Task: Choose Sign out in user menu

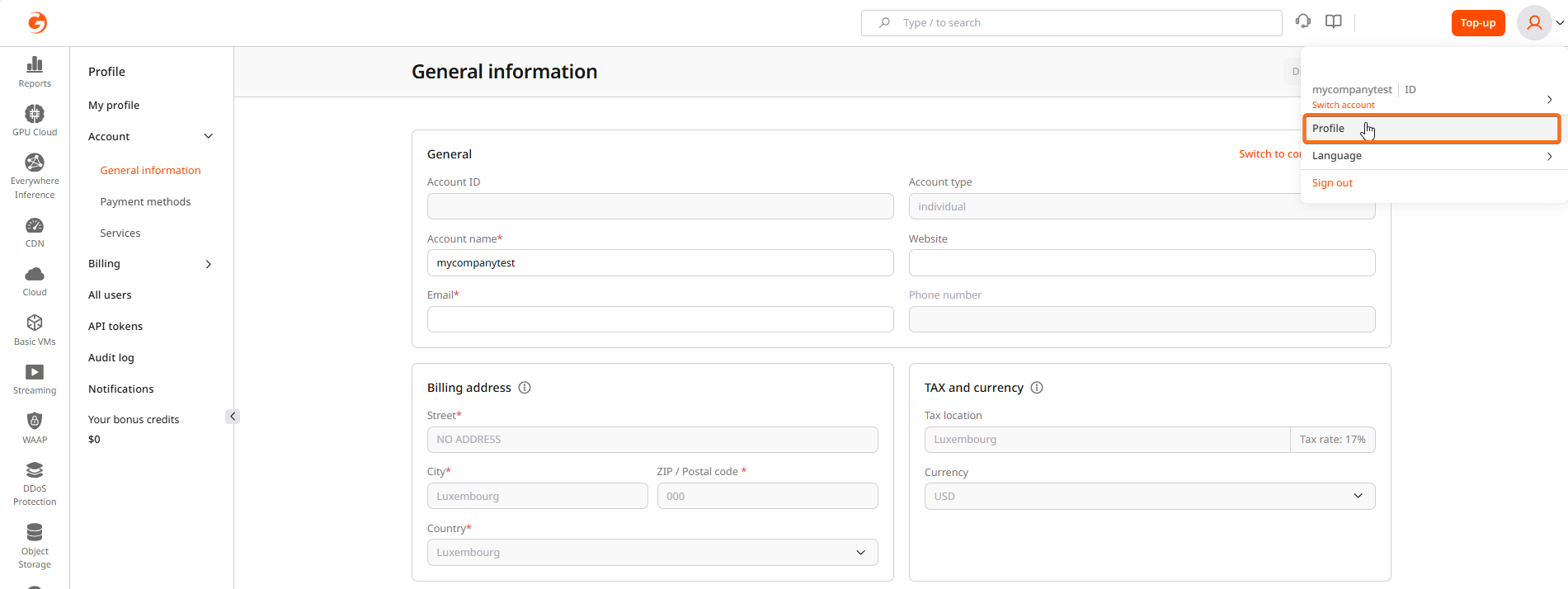Action: 1332,183
